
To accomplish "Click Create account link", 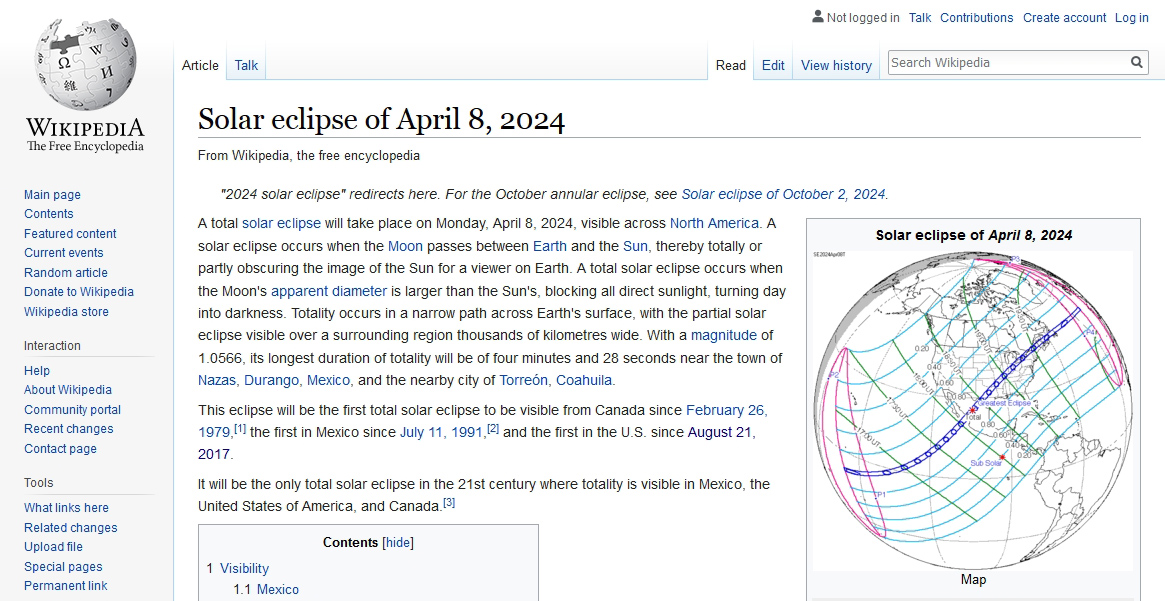I will pos(1064,18).
